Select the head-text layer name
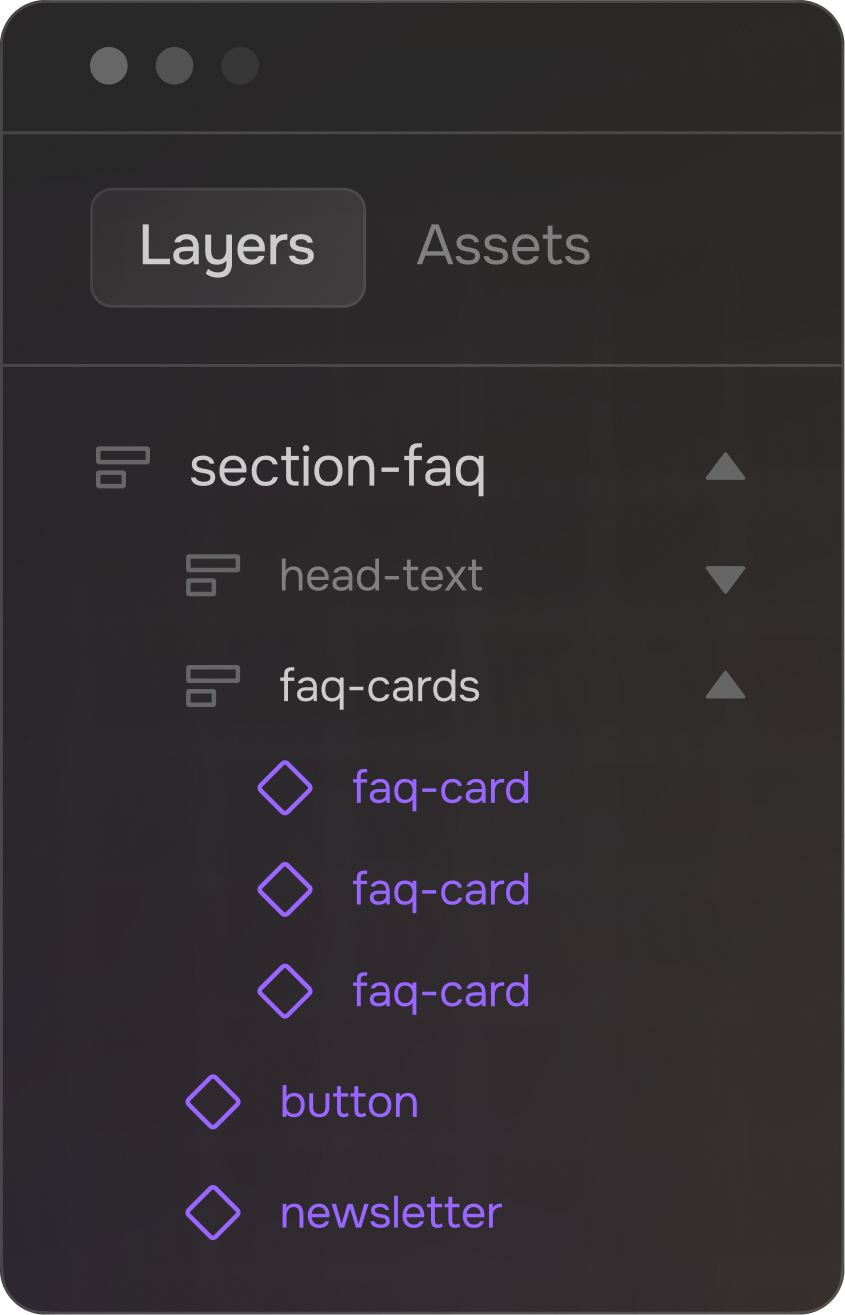The height and width of the screenshot is (1315, 845). (381, 576)
